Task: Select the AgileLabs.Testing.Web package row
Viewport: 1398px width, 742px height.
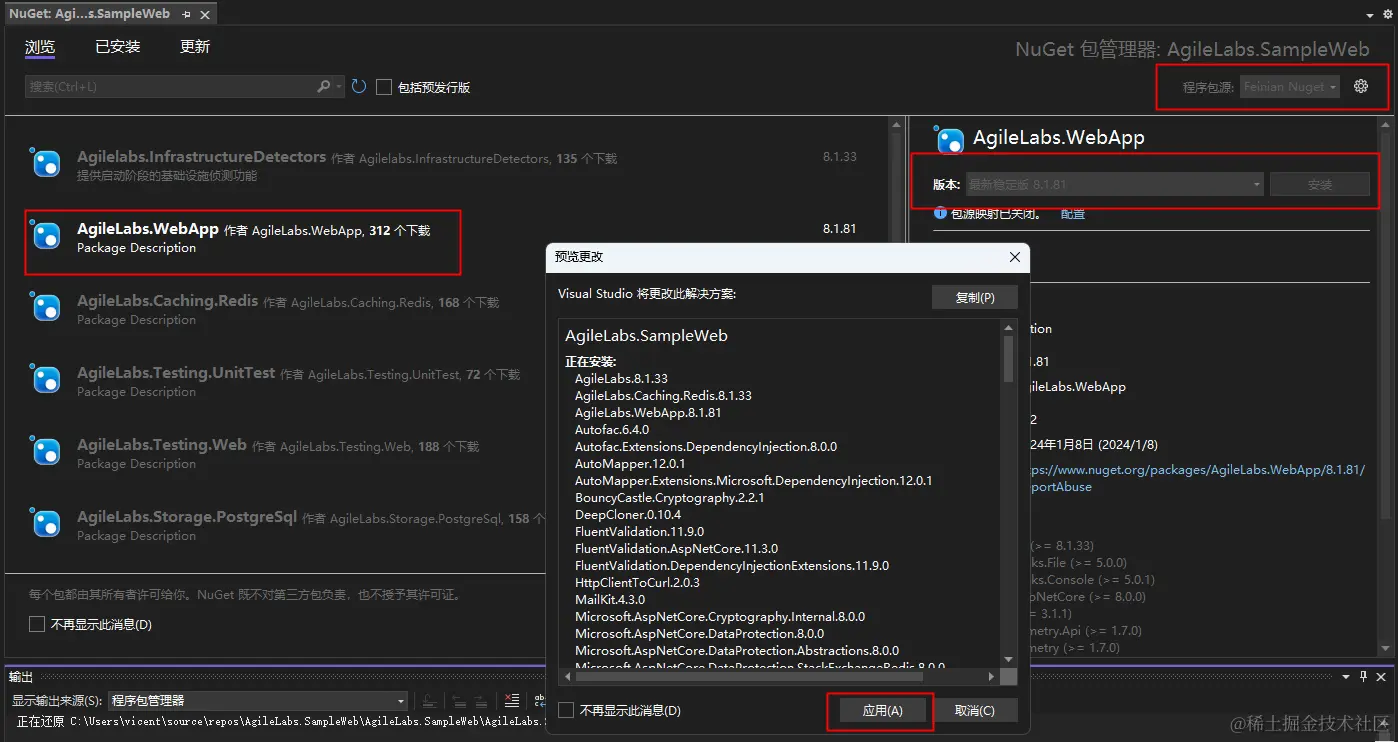Action: pyautogui.click(x=446, y=453)
